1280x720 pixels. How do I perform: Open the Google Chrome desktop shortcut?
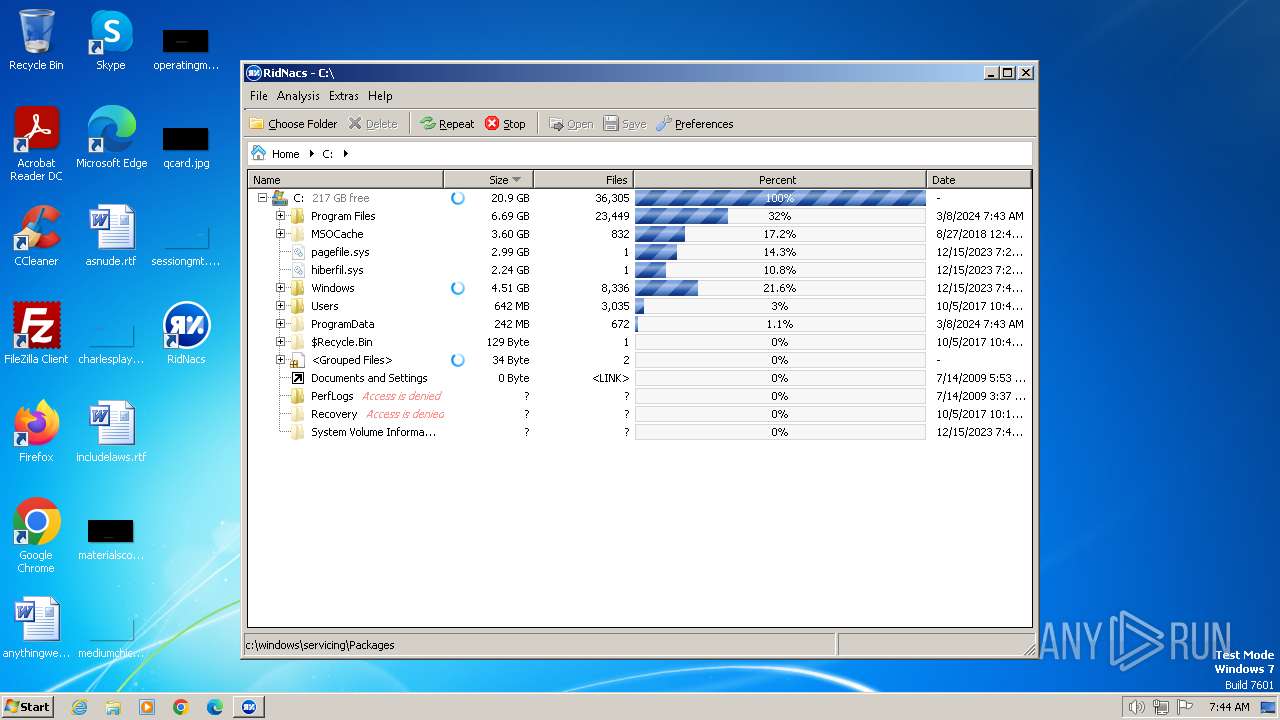(36, 536)
